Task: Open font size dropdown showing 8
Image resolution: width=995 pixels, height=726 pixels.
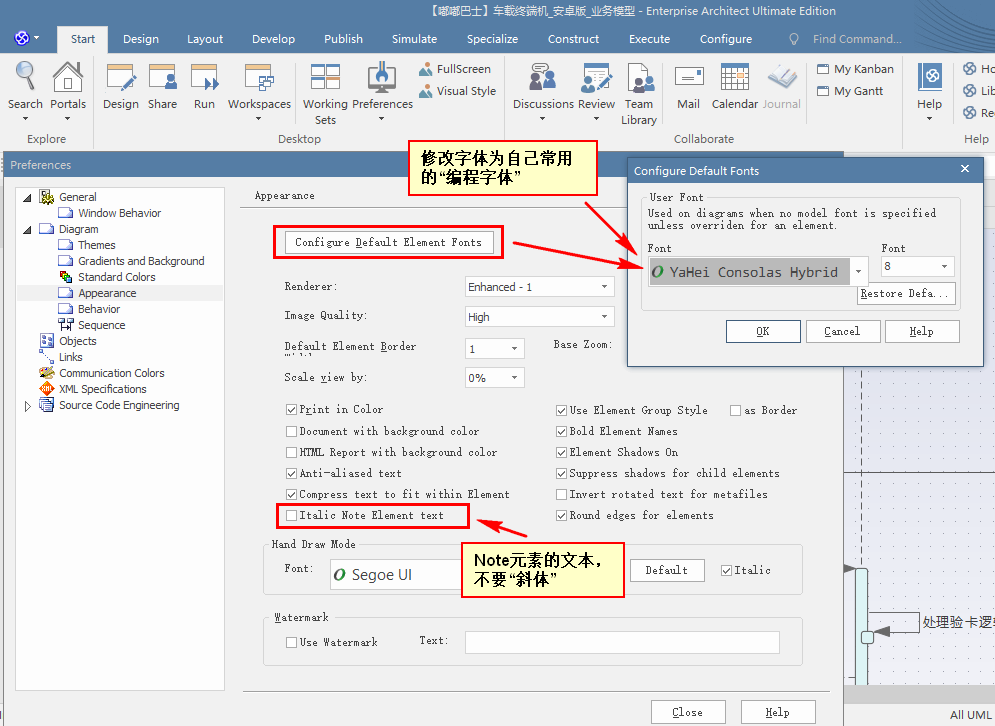Action: (918, 266)
